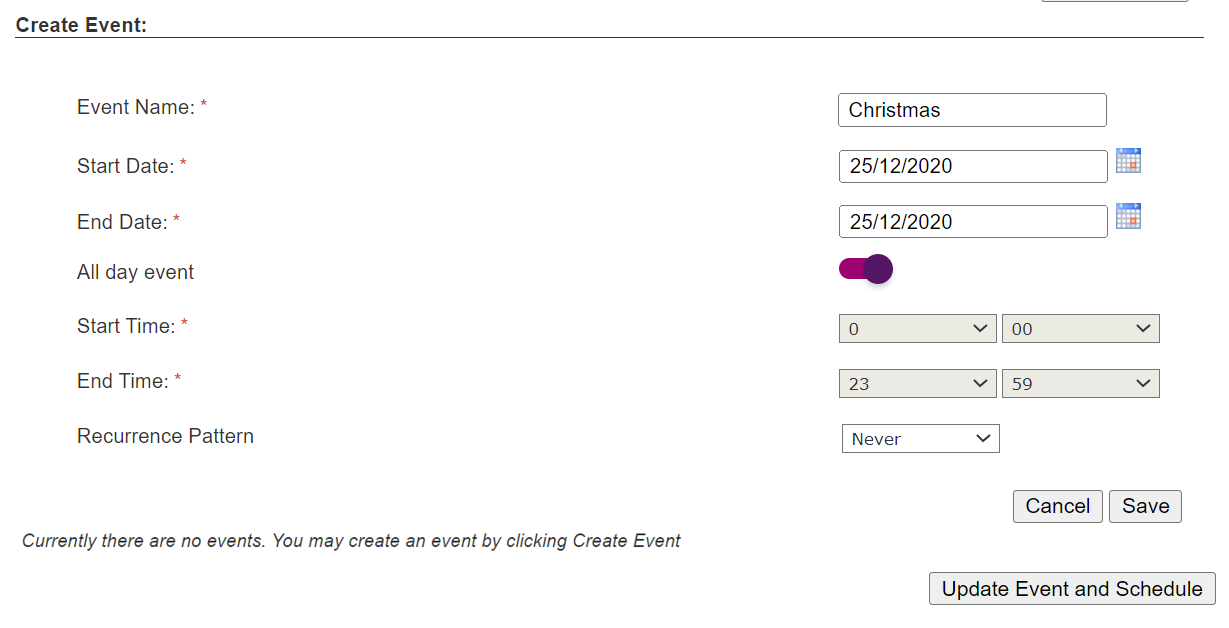Save the Christmas event

click(1145, 506)
